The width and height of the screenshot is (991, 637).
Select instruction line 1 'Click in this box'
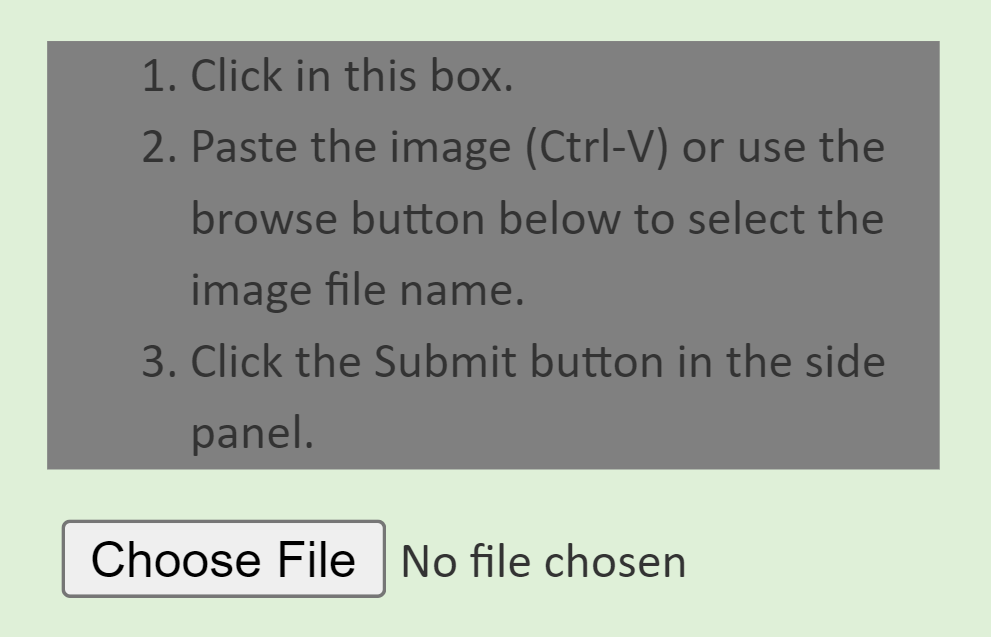pos(330,75)
